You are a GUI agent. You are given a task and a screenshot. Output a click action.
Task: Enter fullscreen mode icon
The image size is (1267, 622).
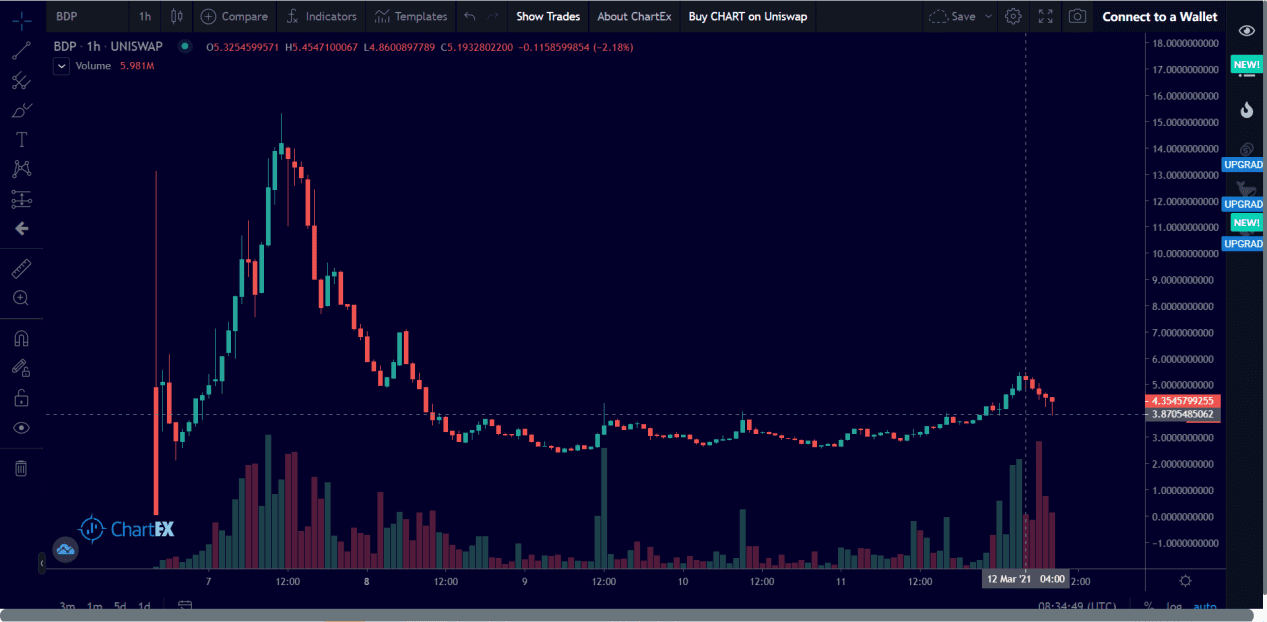(1045, 16)
